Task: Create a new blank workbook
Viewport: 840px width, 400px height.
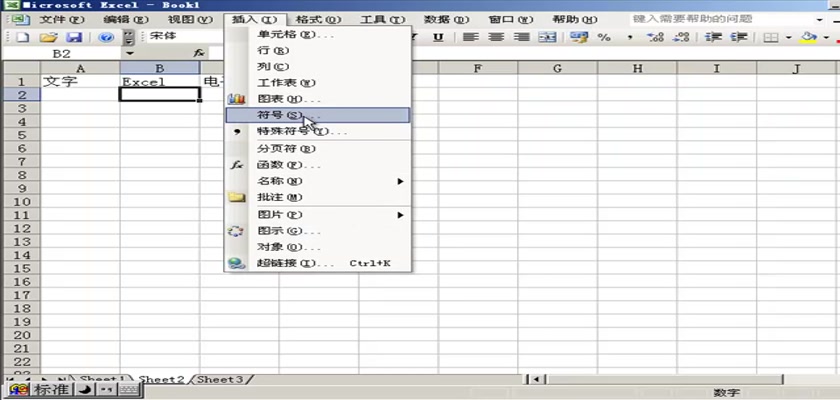Action: tap(22, 37)
